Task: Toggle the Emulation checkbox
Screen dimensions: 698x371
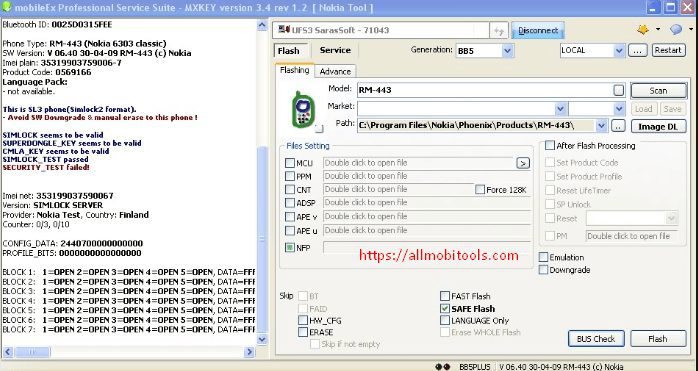Action: pyautogui.click(x=543, y=257)
